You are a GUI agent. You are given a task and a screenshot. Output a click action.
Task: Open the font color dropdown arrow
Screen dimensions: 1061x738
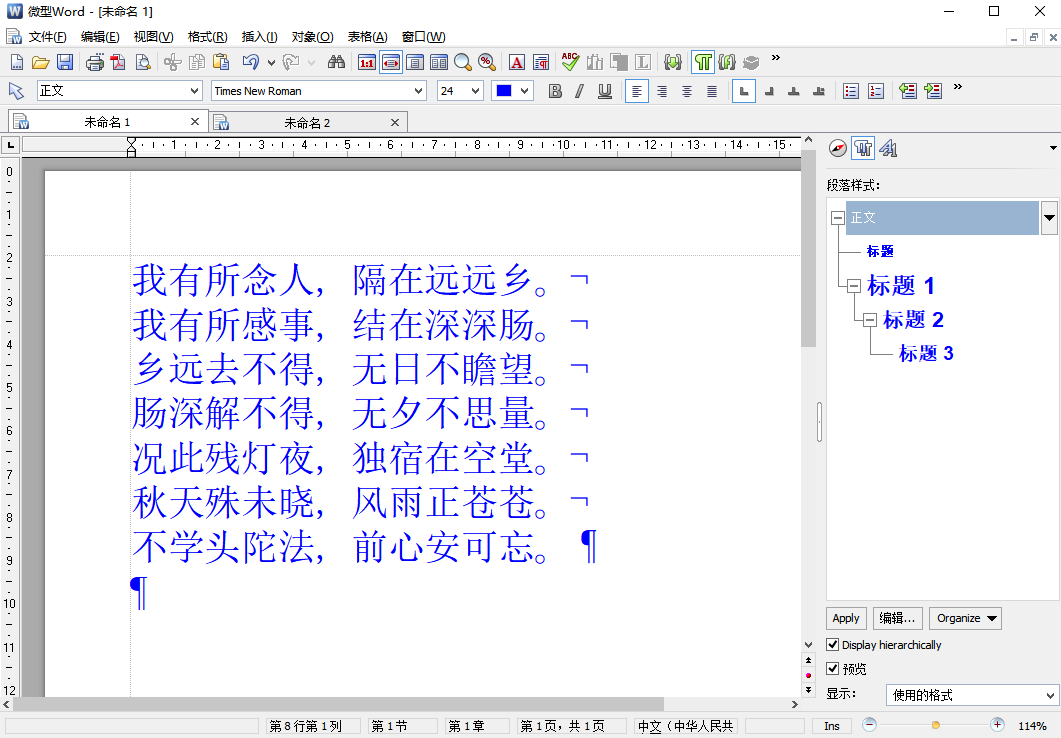coord(524,91)
